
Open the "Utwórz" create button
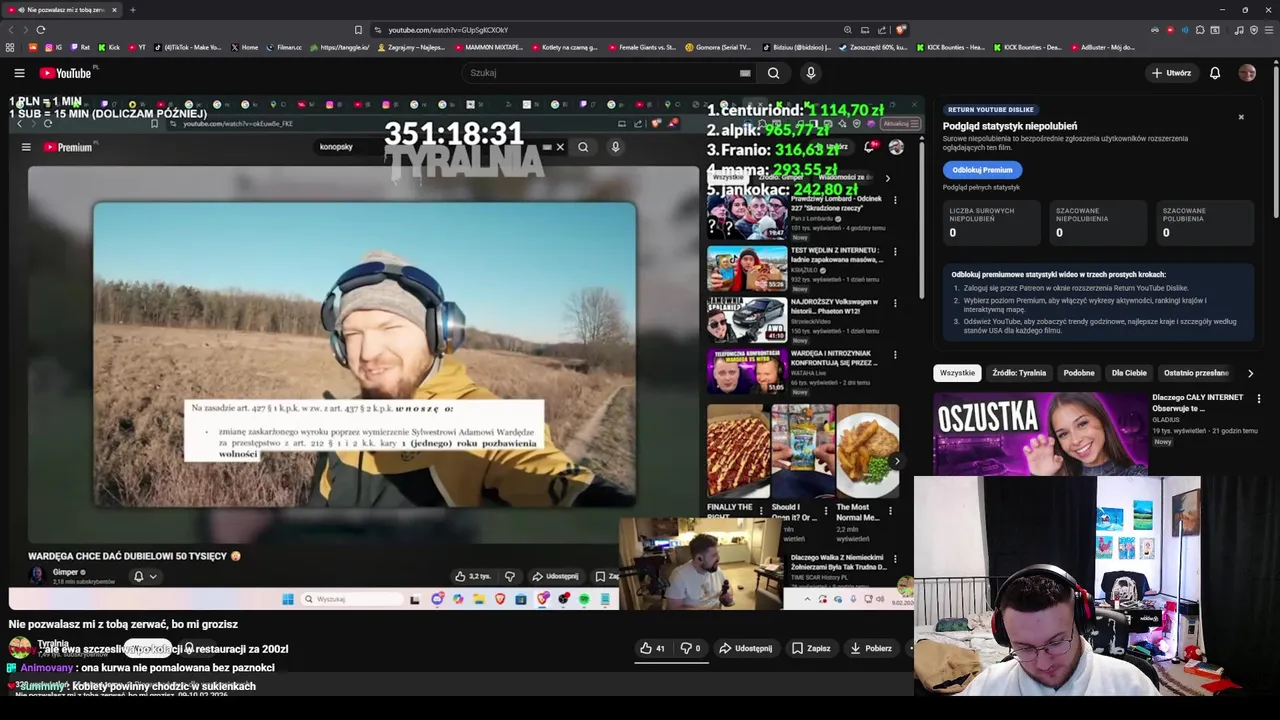(x=1171, y=73)
